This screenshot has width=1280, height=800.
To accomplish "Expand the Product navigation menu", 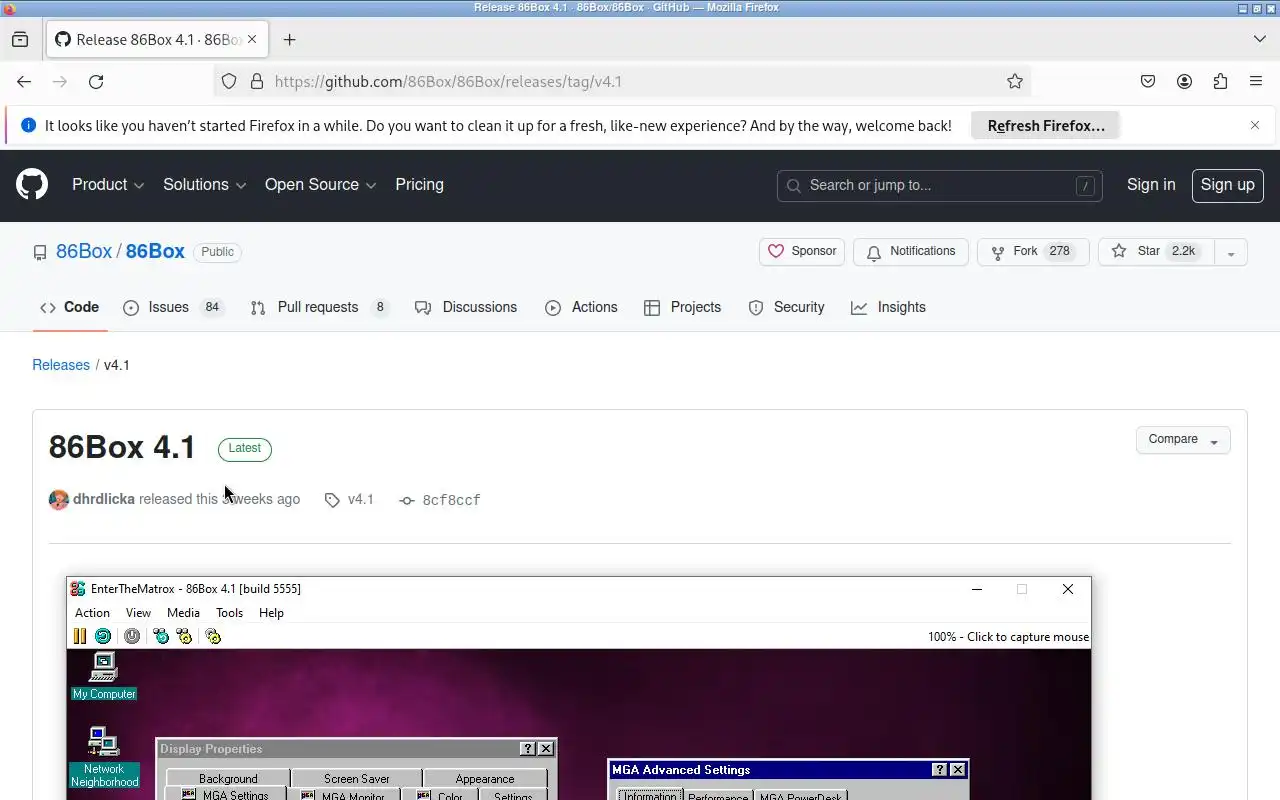I will [x=108, y=185].
